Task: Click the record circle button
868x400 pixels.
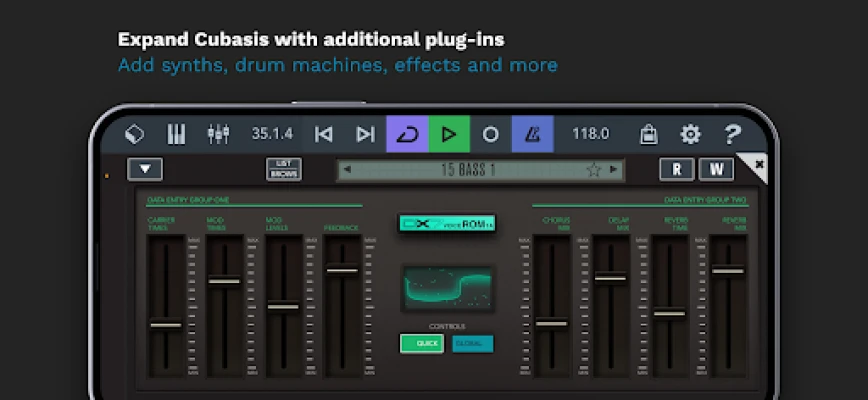Action: pos(490,134)
